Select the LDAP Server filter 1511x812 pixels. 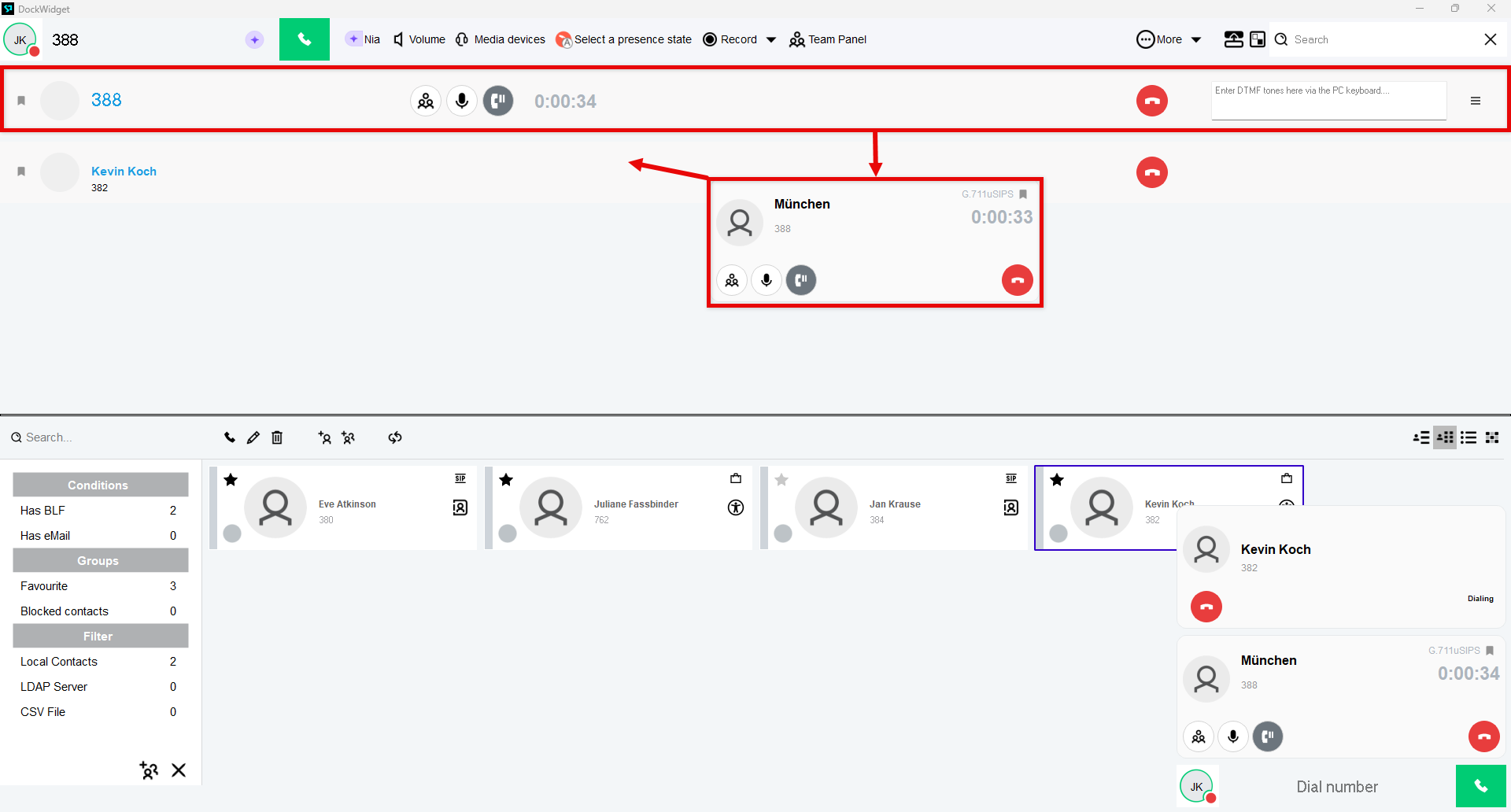click(x=100, y=687)
